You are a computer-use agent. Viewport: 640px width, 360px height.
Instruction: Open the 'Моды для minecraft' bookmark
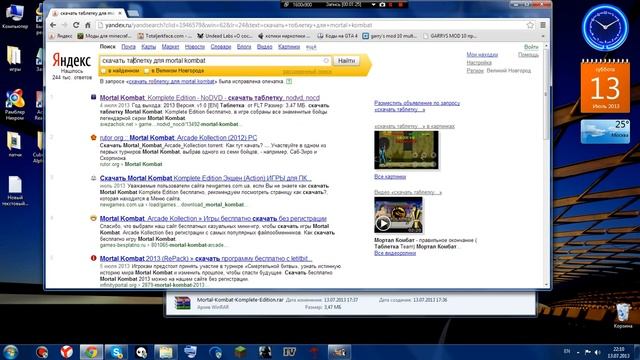click(105, 36)
